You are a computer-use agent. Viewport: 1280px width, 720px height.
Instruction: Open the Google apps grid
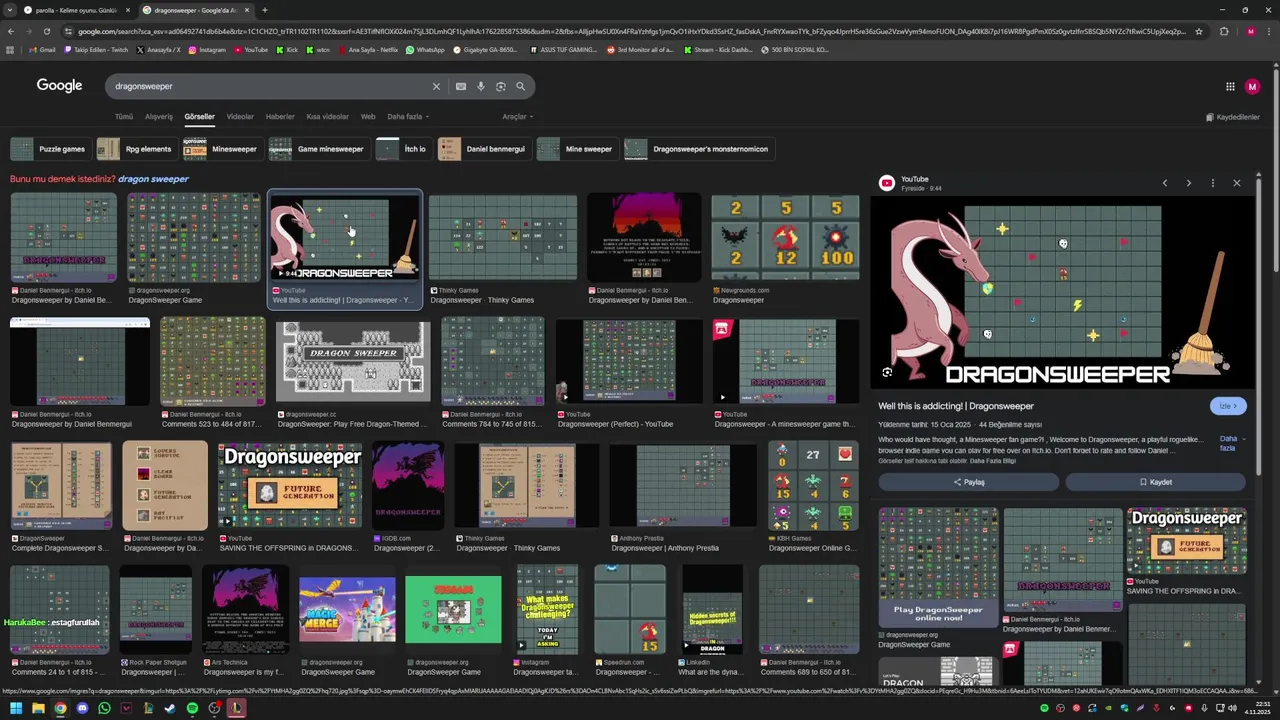[1230, 86]
